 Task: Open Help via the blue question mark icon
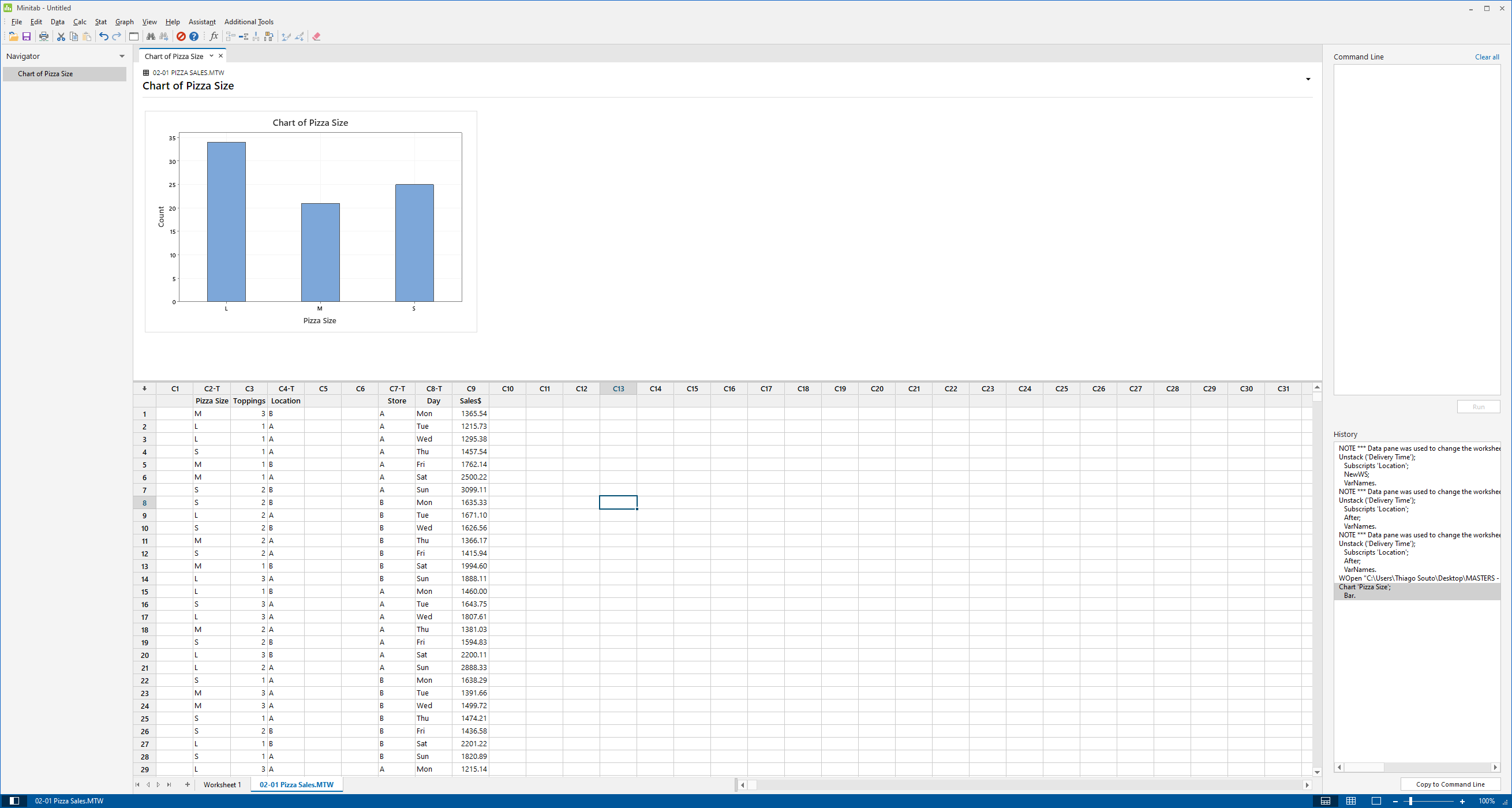pos(194,36)
